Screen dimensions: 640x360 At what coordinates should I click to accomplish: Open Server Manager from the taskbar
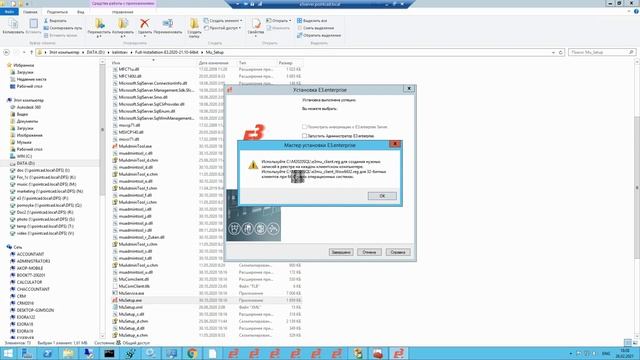point(27,353)
